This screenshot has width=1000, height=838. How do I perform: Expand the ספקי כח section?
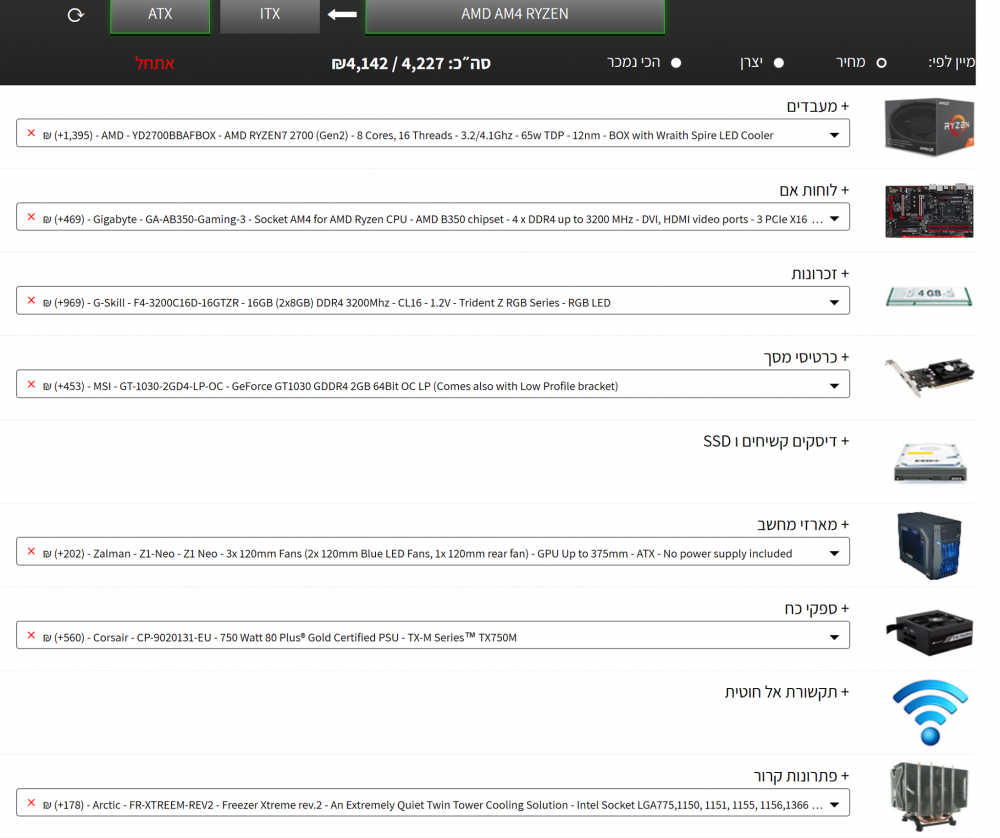point(817,609)
